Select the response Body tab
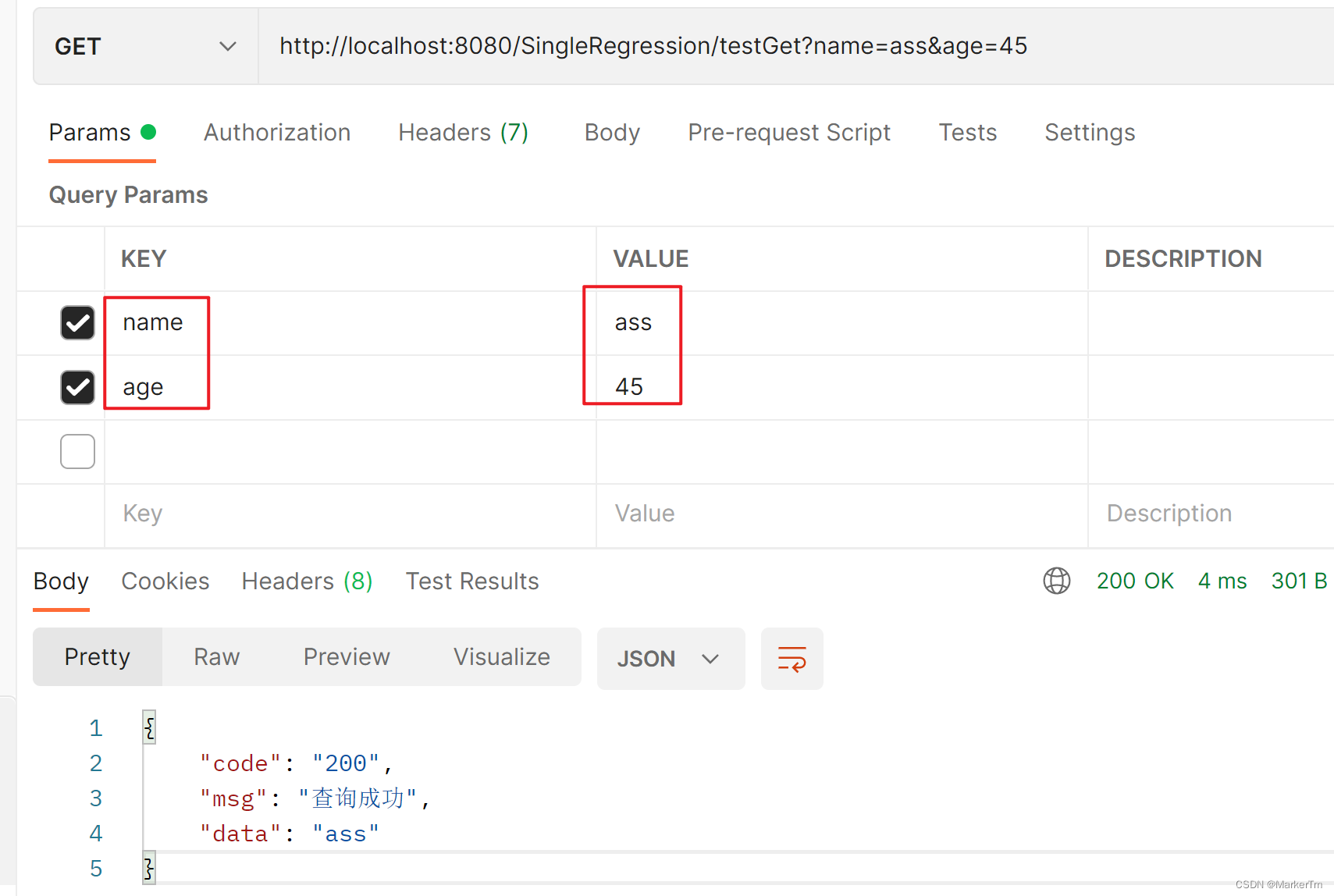The width and height of the screenshot is (1334, 896). pos(61,581)
